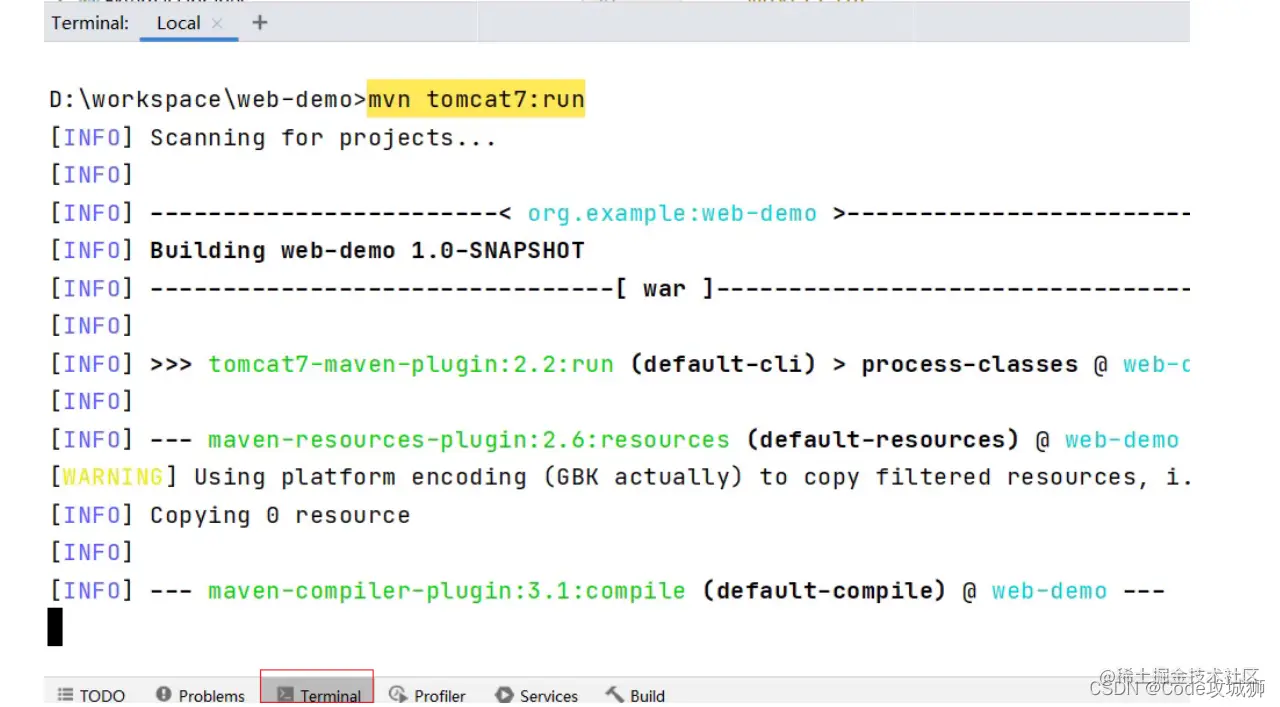Click 'org.example:web-demo' text
This screenshot has height=707, width=1280.
tap(672, 213)
